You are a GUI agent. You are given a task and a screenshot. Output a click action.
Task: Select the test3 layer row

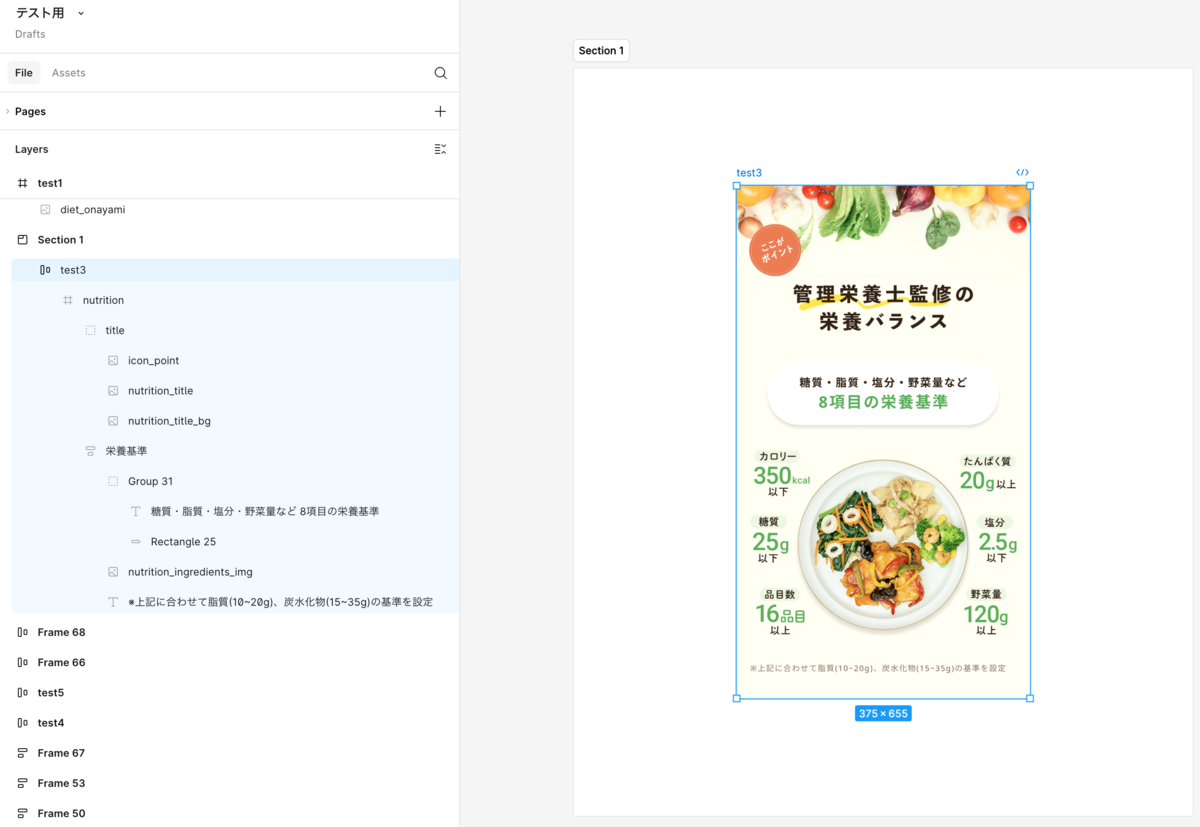click(x=235, y=270)
